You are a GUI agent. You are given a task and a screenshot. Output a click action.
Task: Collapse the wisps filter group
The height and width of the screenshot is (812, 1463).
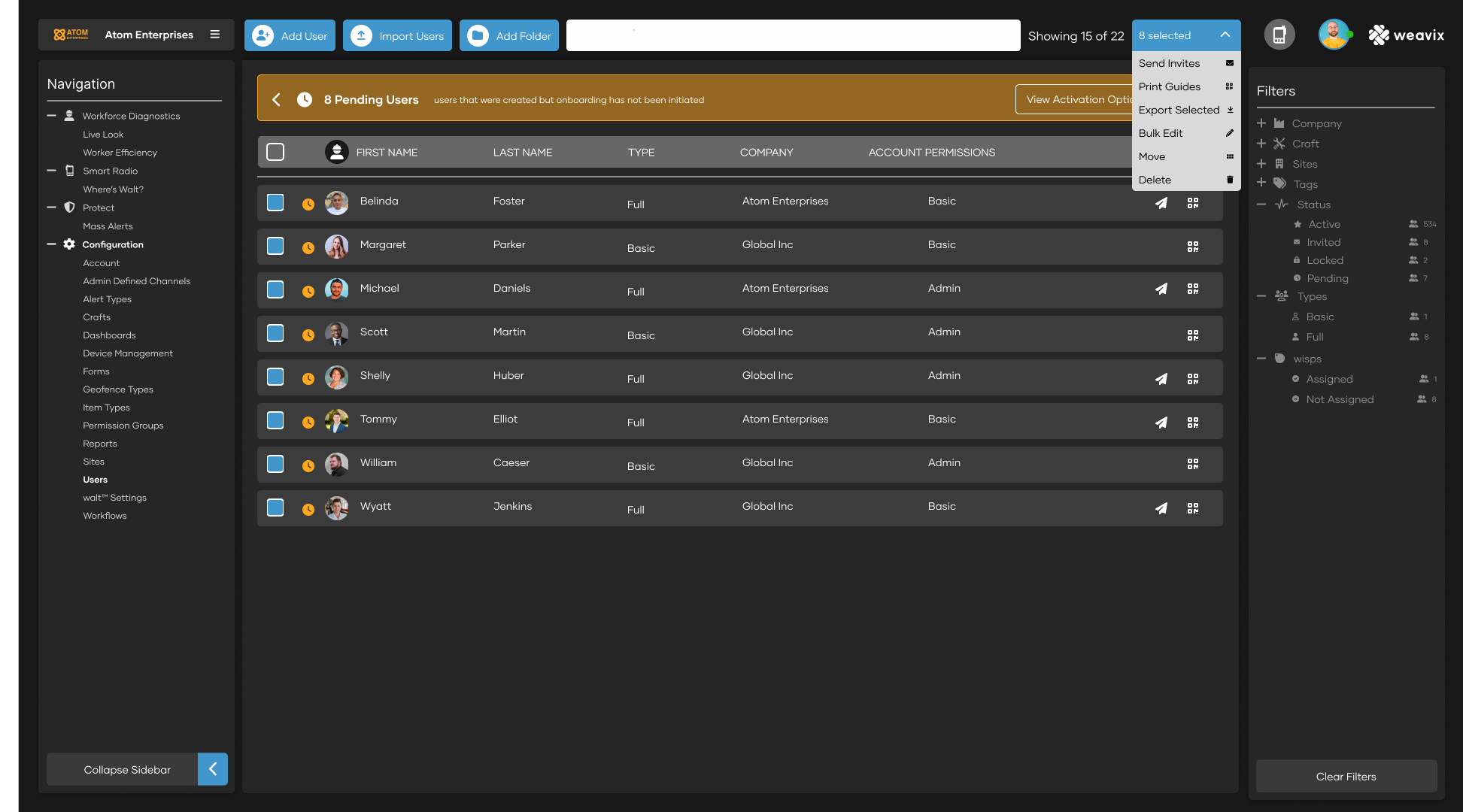(1261, 359)
